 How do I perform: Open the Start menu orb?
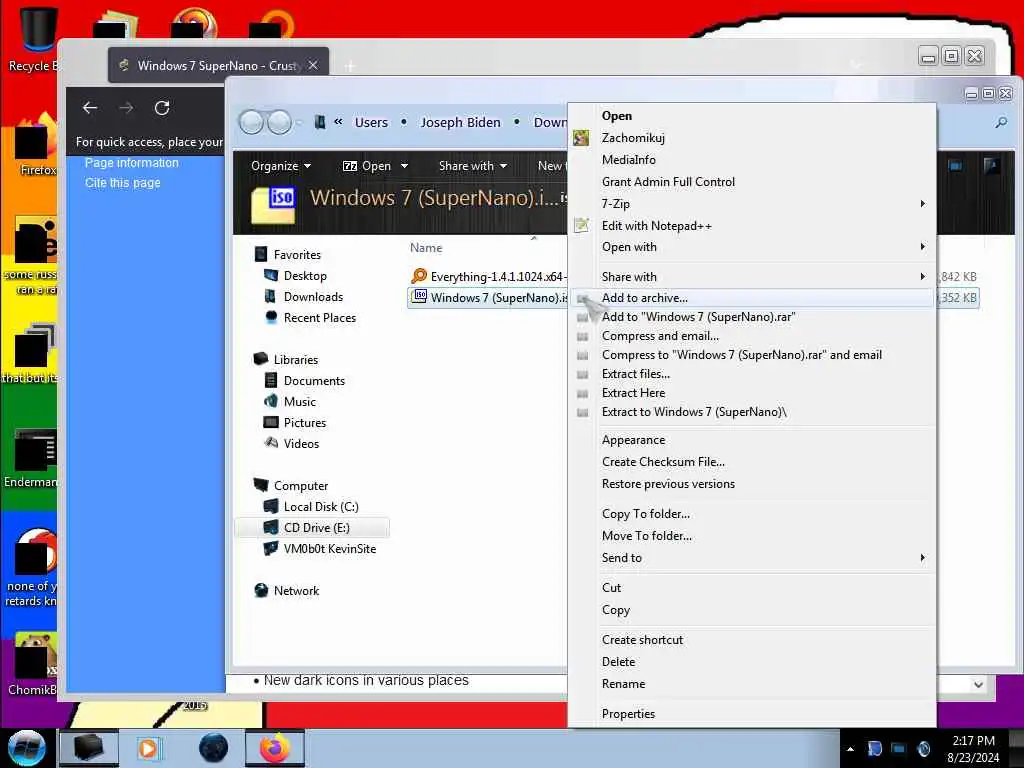[26, 748]
